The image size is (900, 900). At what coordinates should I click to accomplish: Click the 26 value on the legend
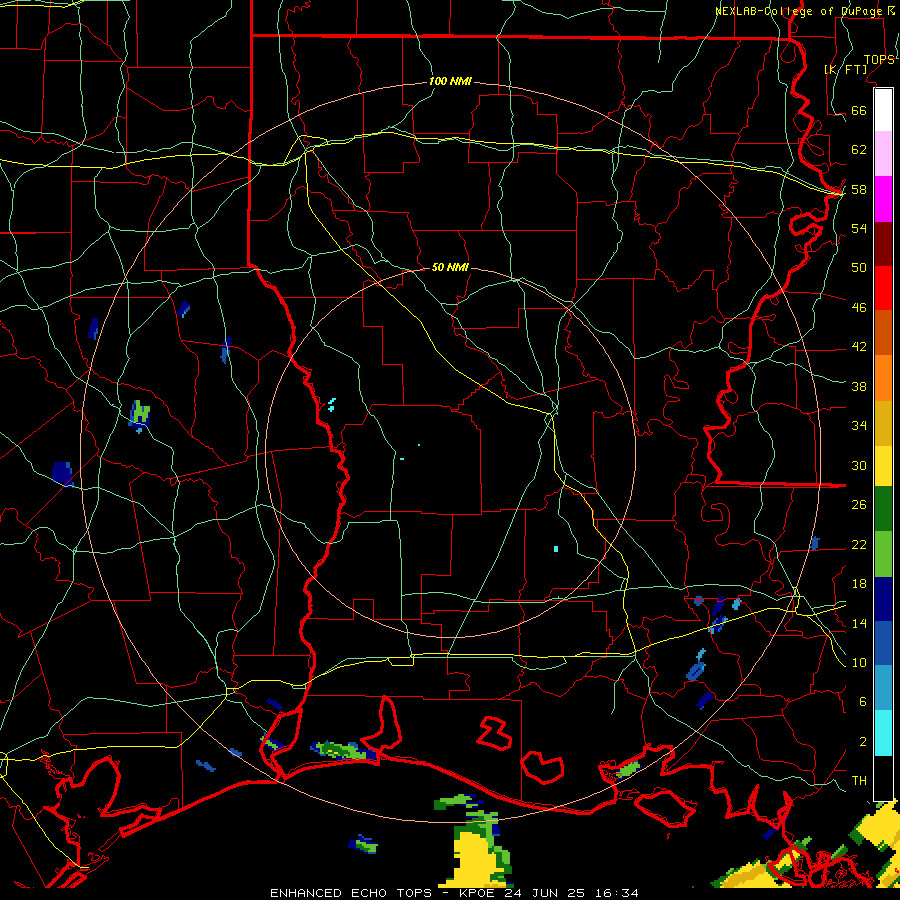click(859, 505)
